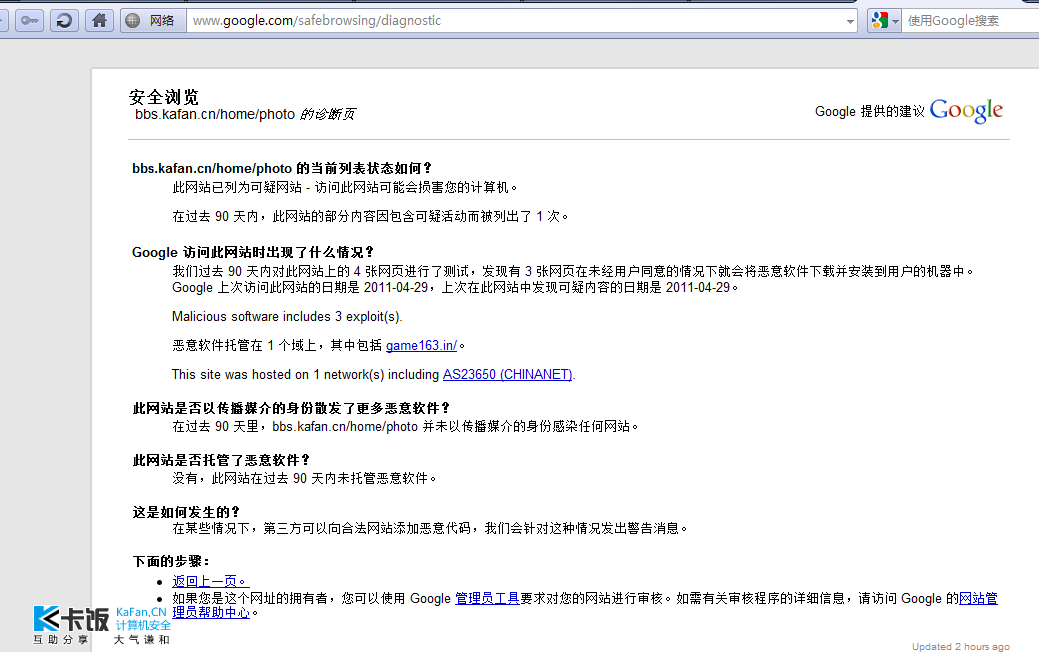Focus the 使用Google搜索 search box
This screenshot has height=652, width=1039.
971,21
